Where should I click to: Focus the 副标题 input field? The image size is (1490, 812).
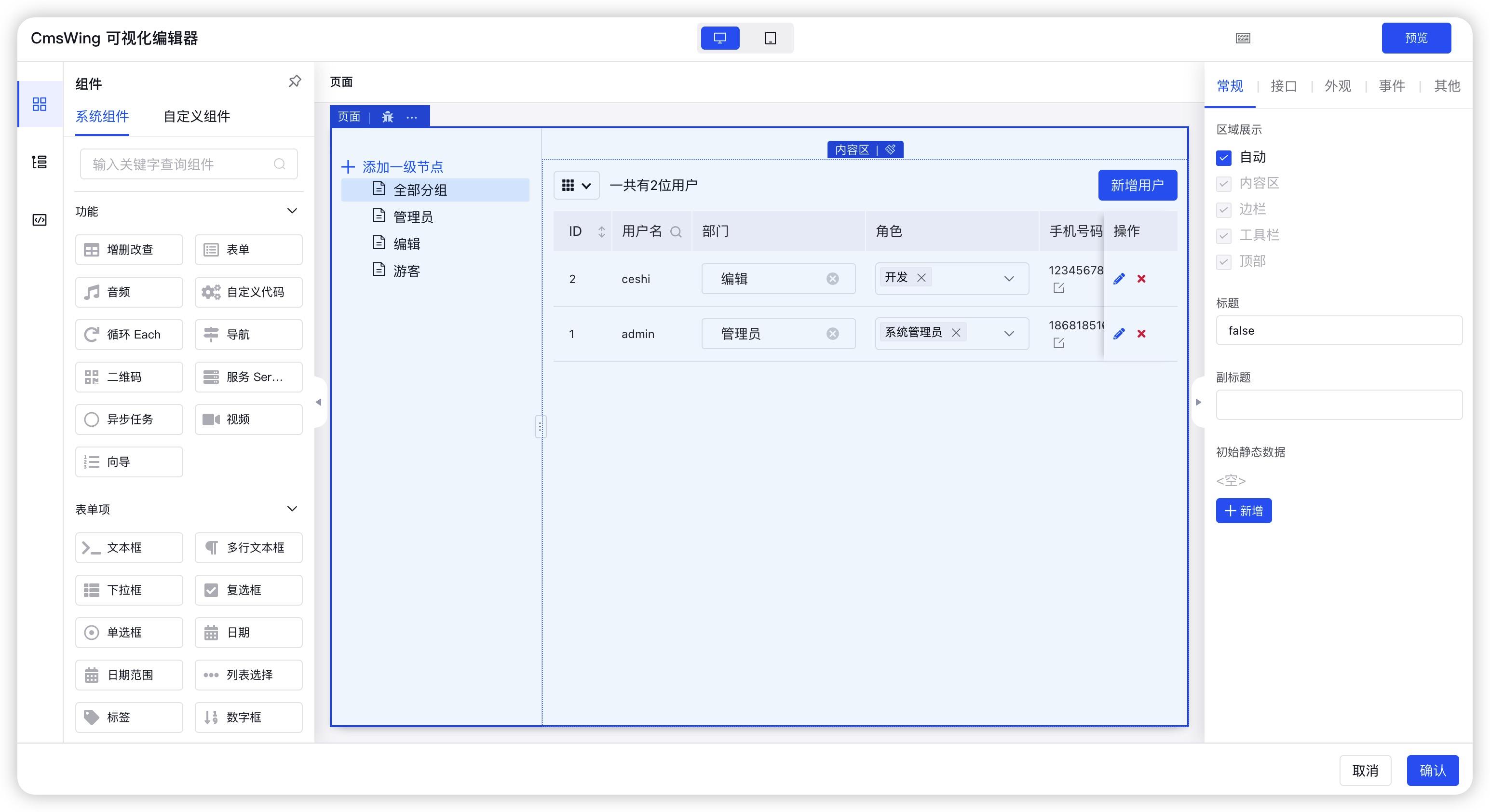1339,404
